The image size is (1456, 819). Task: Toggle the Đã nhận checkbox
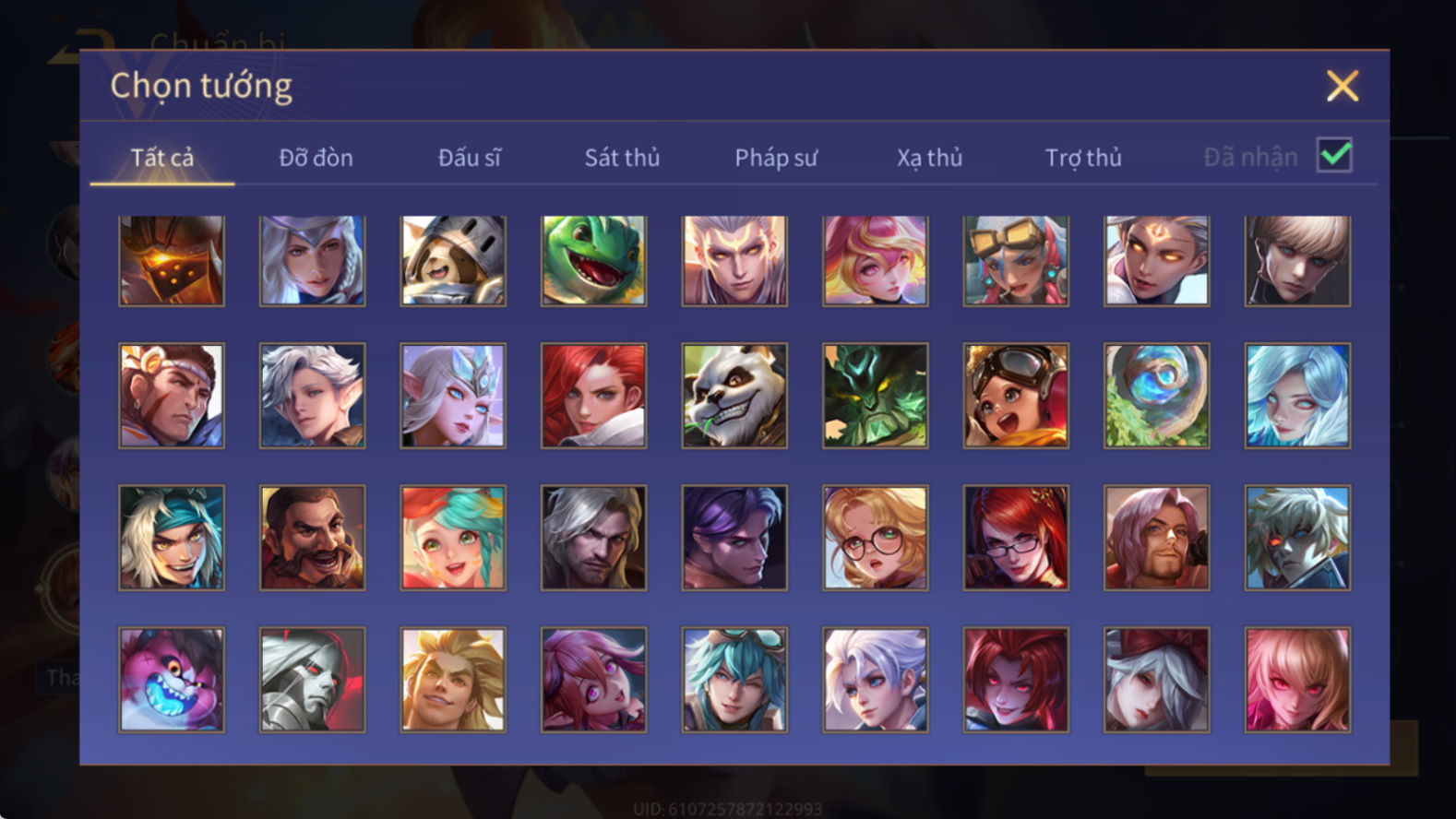click(x=1334, y=155)
